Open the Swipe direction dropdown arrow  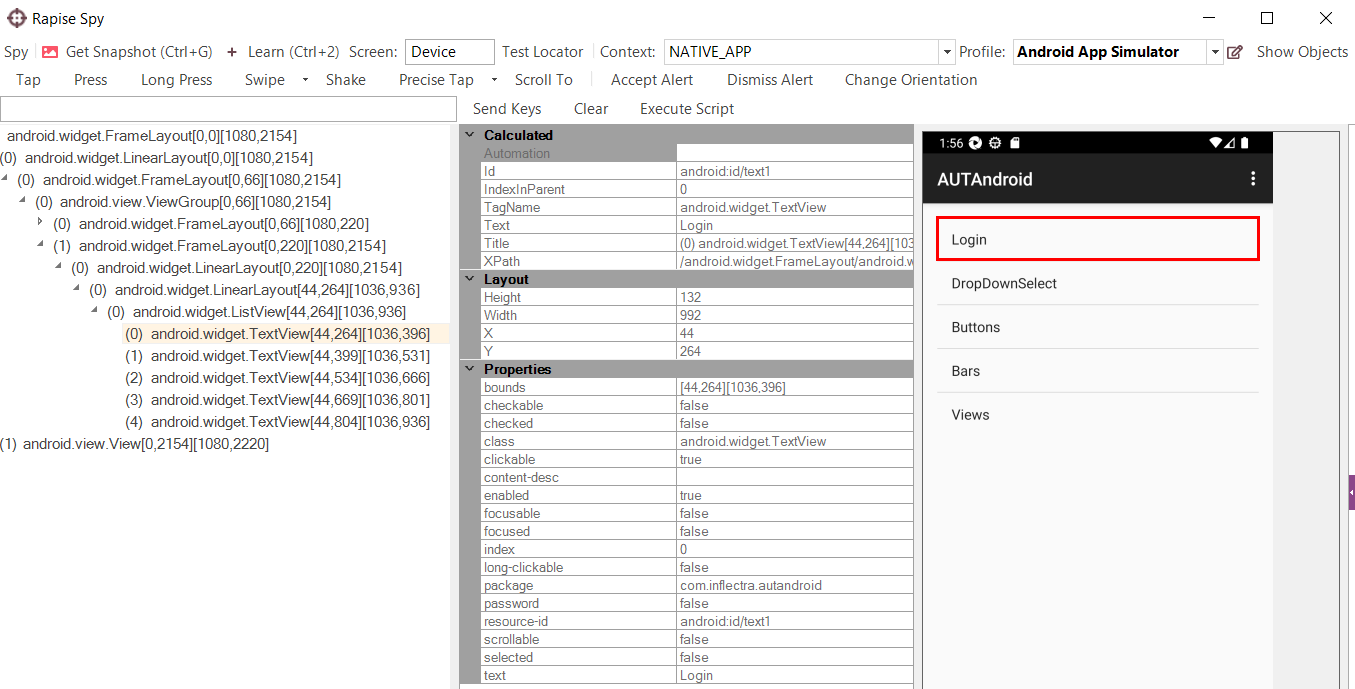305,80
